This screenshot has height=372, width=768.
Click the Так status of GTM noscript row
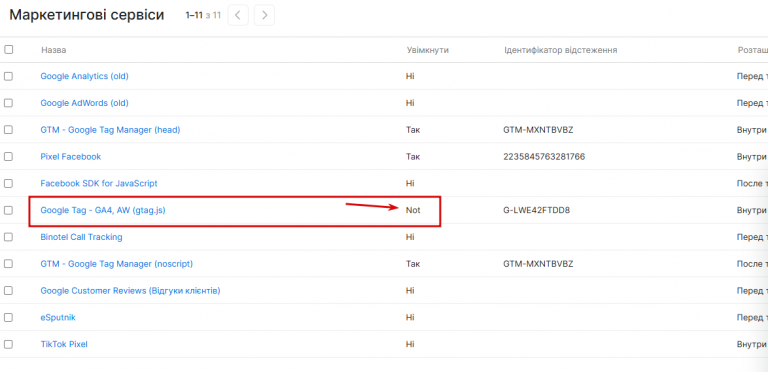[x=413, y=264]
